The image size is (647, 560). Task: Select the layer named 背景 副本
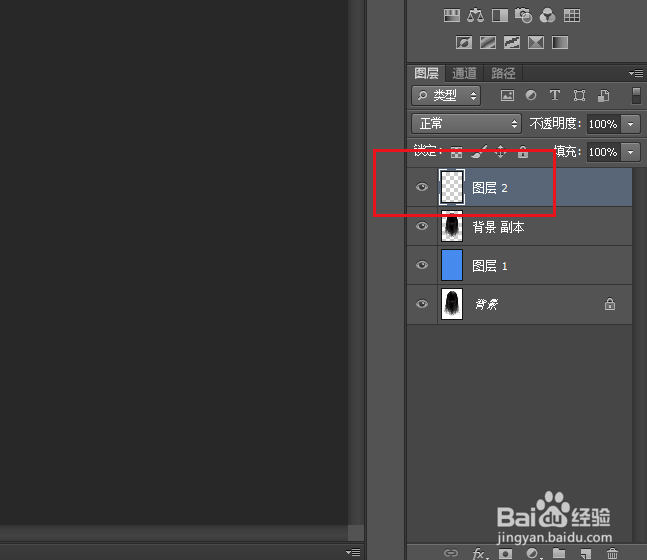tap(498, 227)
